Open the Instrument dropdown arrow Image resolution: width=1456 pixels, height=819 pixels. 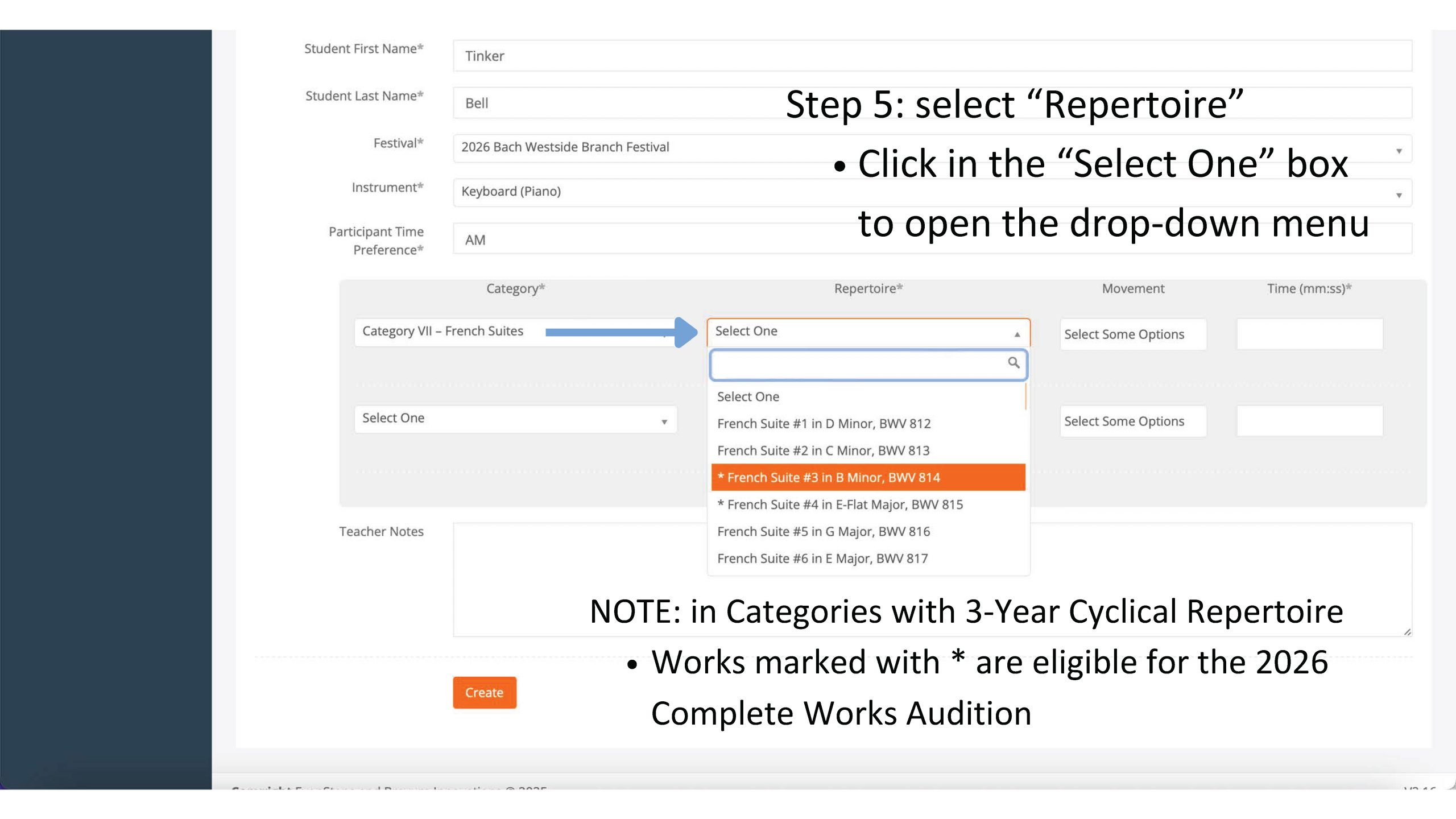pos(1399,195)
